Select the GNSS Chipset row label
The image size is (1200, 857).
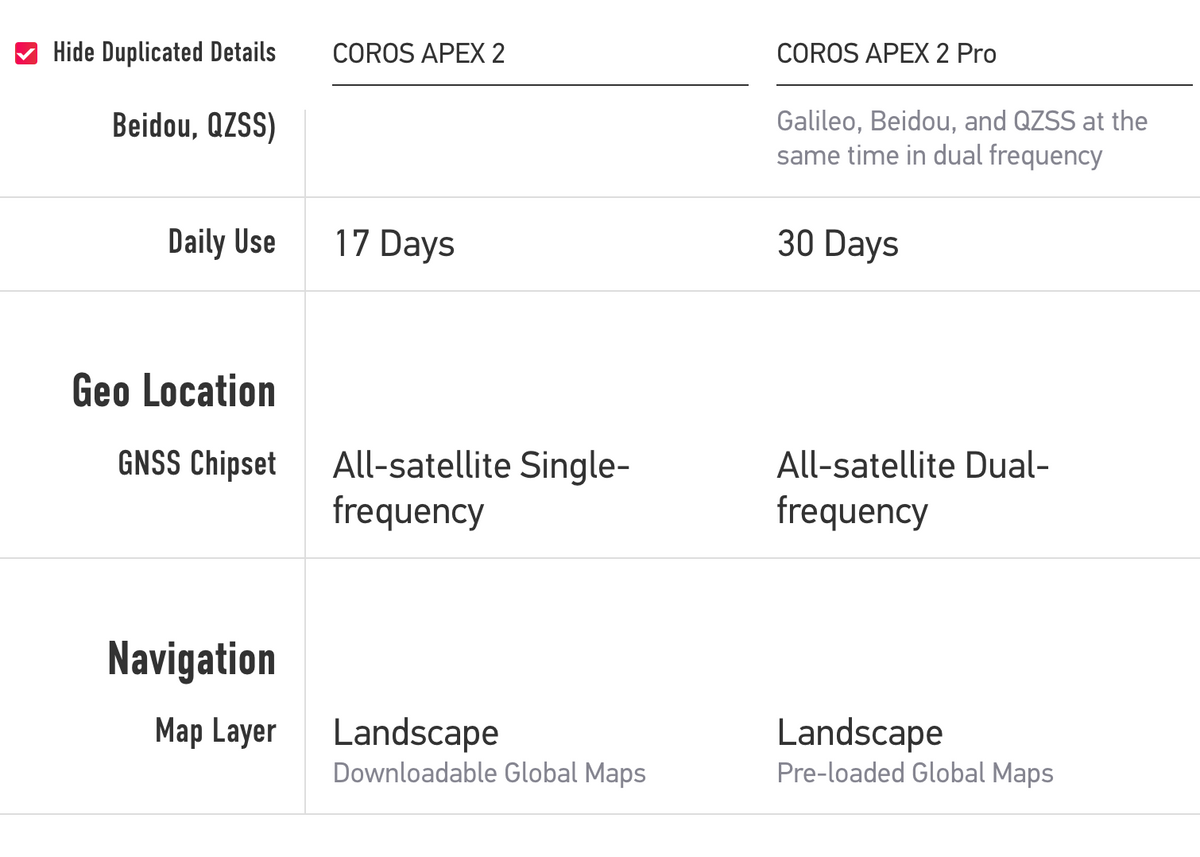(x=197, y=463)
